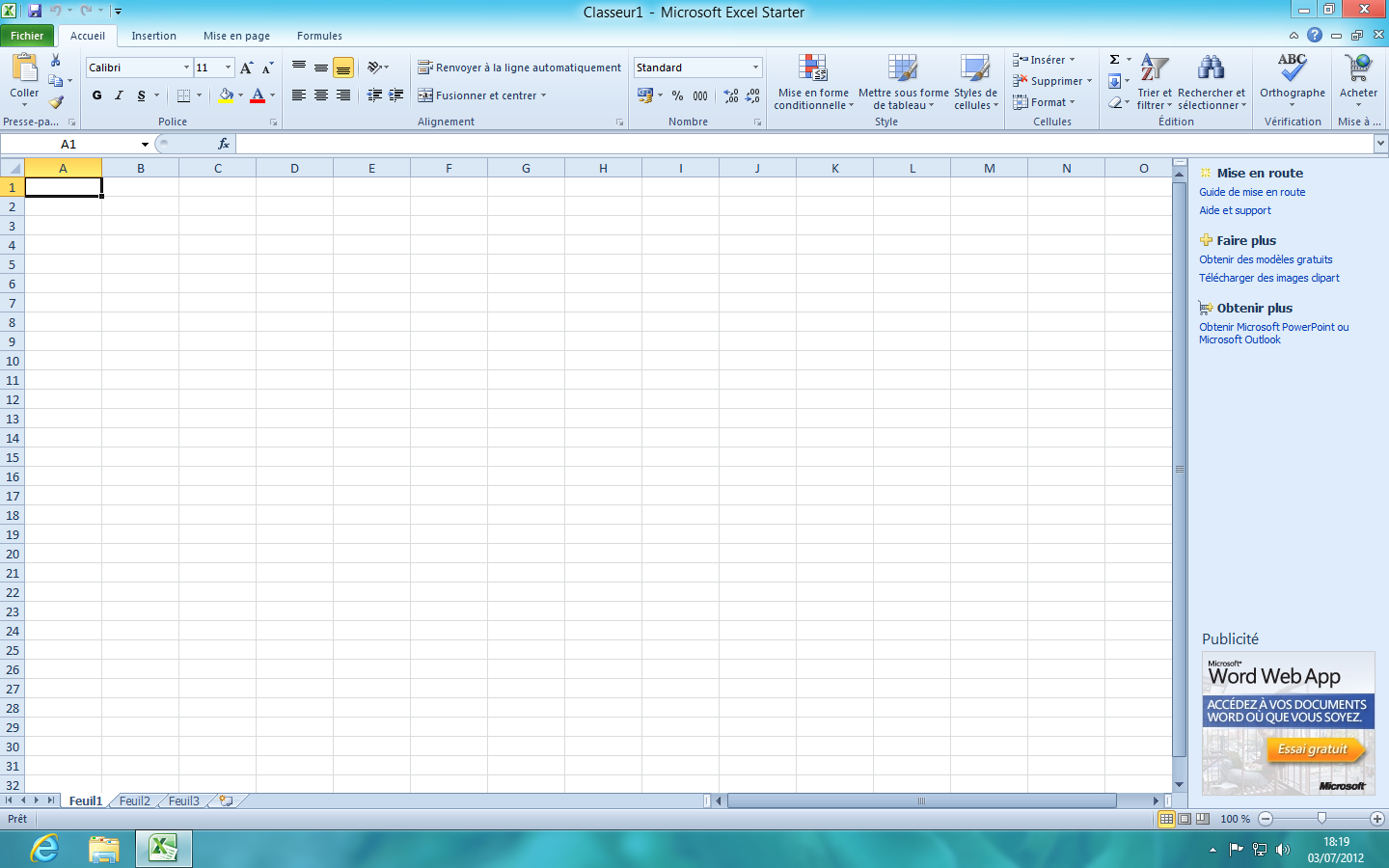
Task: Click the Orthographe spell check icon
Action: [x=1293, y=82]
